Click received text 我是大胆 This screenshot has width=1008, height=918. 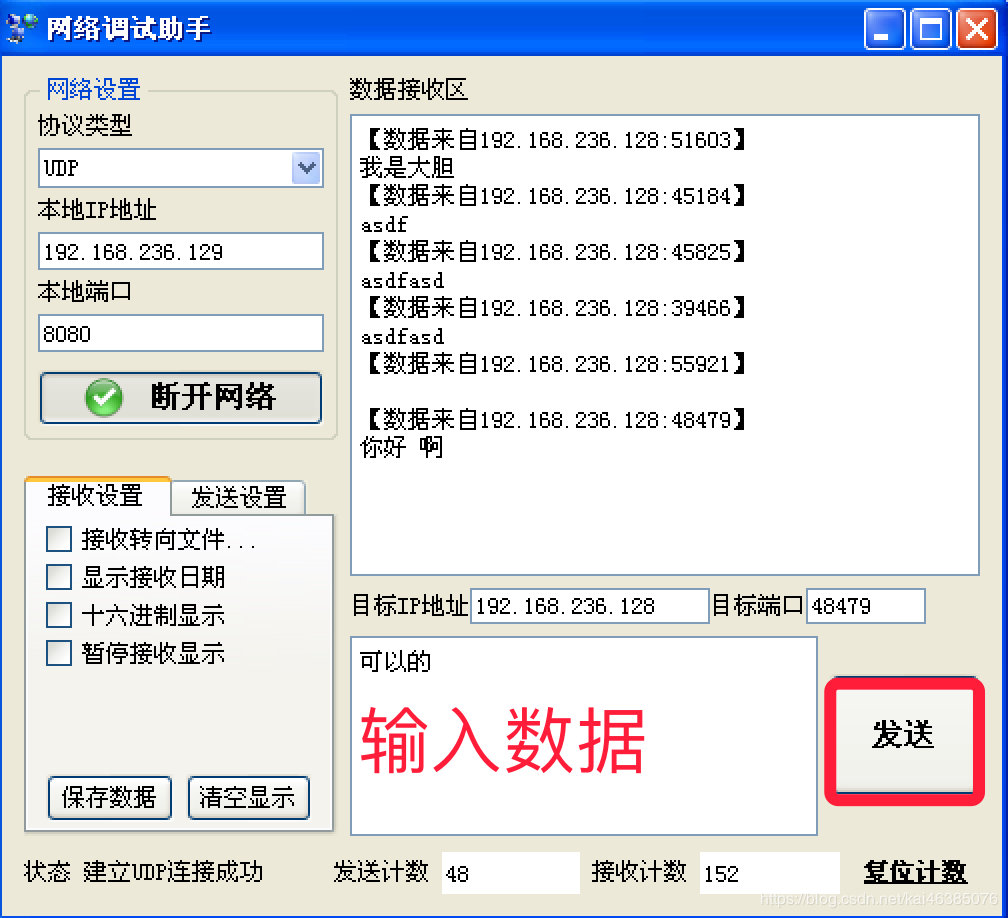[x=407, y=168]
